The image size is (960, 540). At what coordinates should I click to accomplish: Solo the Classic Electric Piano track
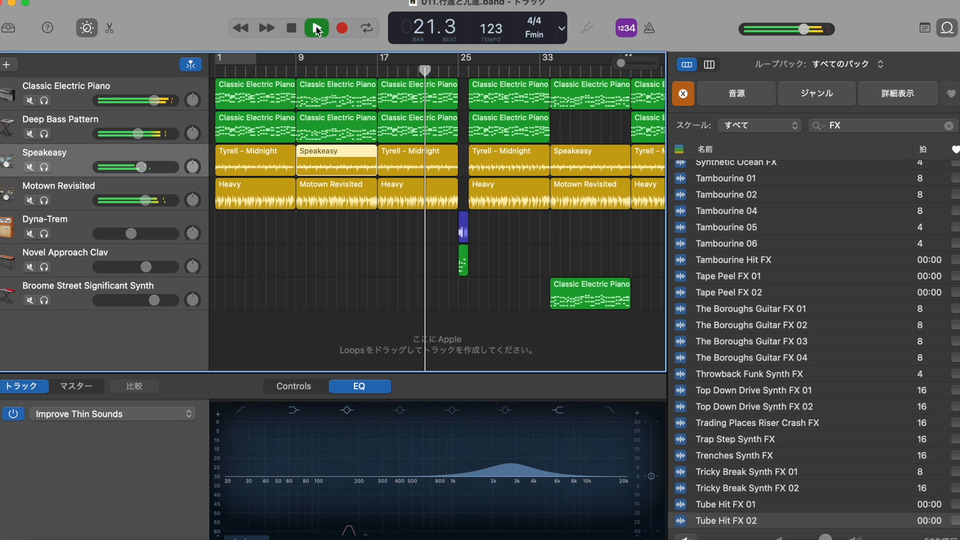click(x=44, y=100)
